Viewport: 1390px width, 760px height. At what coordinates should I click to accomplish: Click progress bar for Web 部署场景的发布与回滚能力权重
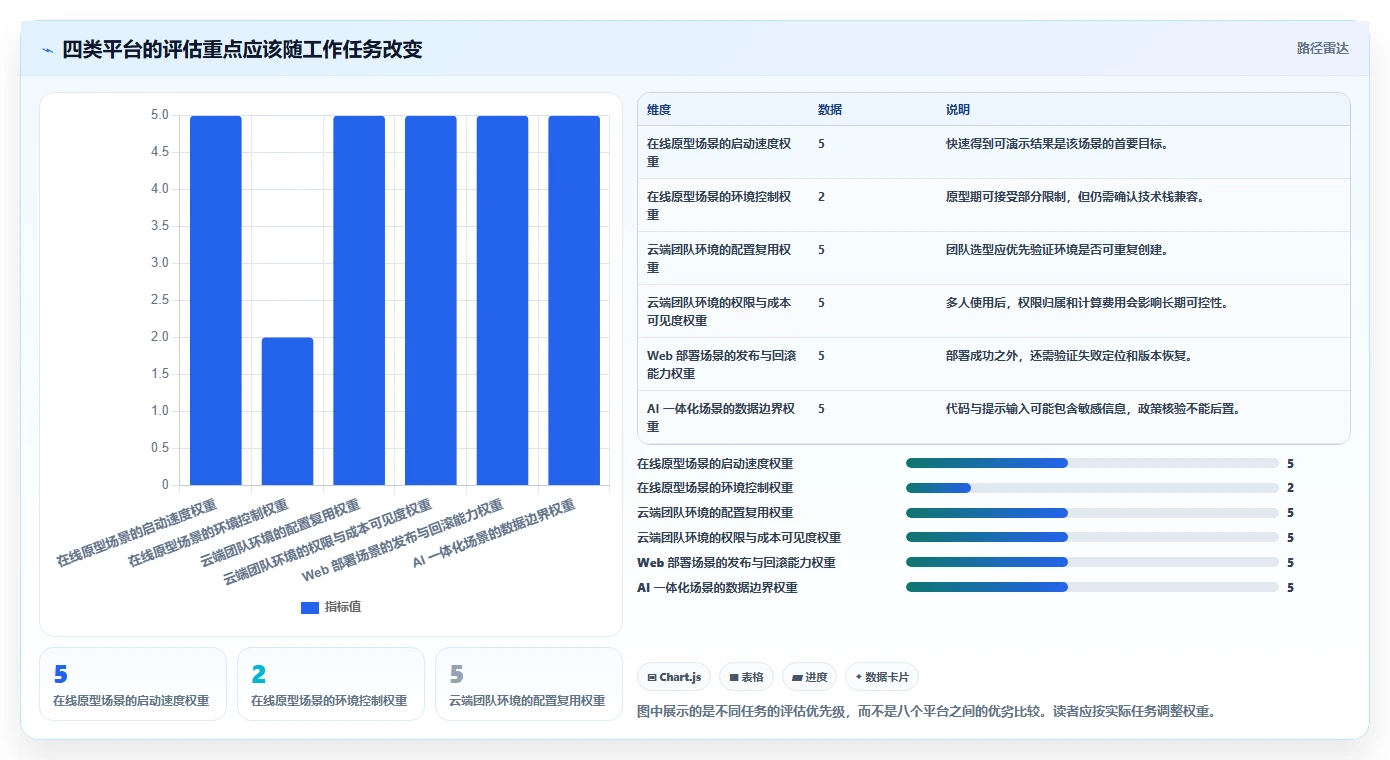[x=1092, y=562]
